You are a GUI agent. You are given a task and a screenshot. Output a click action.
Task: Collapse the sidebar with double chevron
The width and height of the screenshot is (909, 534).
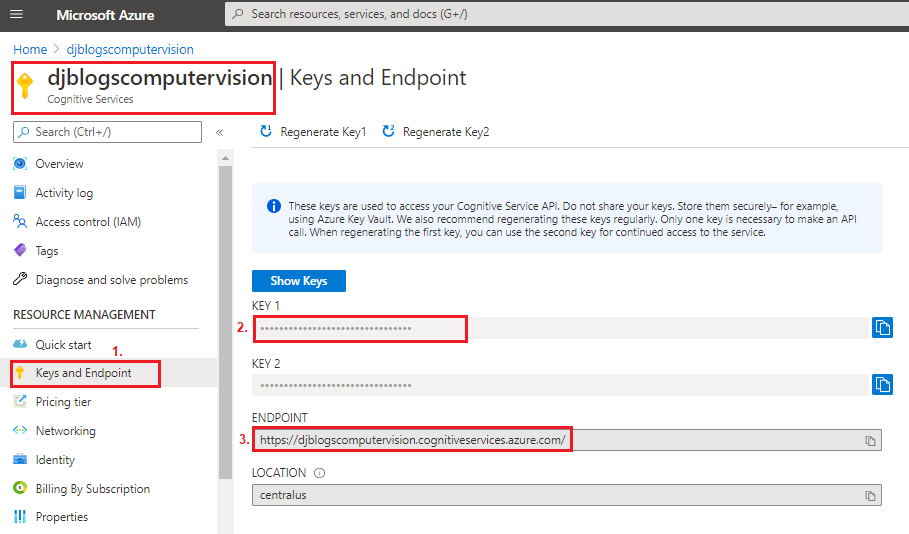(220, 132)
